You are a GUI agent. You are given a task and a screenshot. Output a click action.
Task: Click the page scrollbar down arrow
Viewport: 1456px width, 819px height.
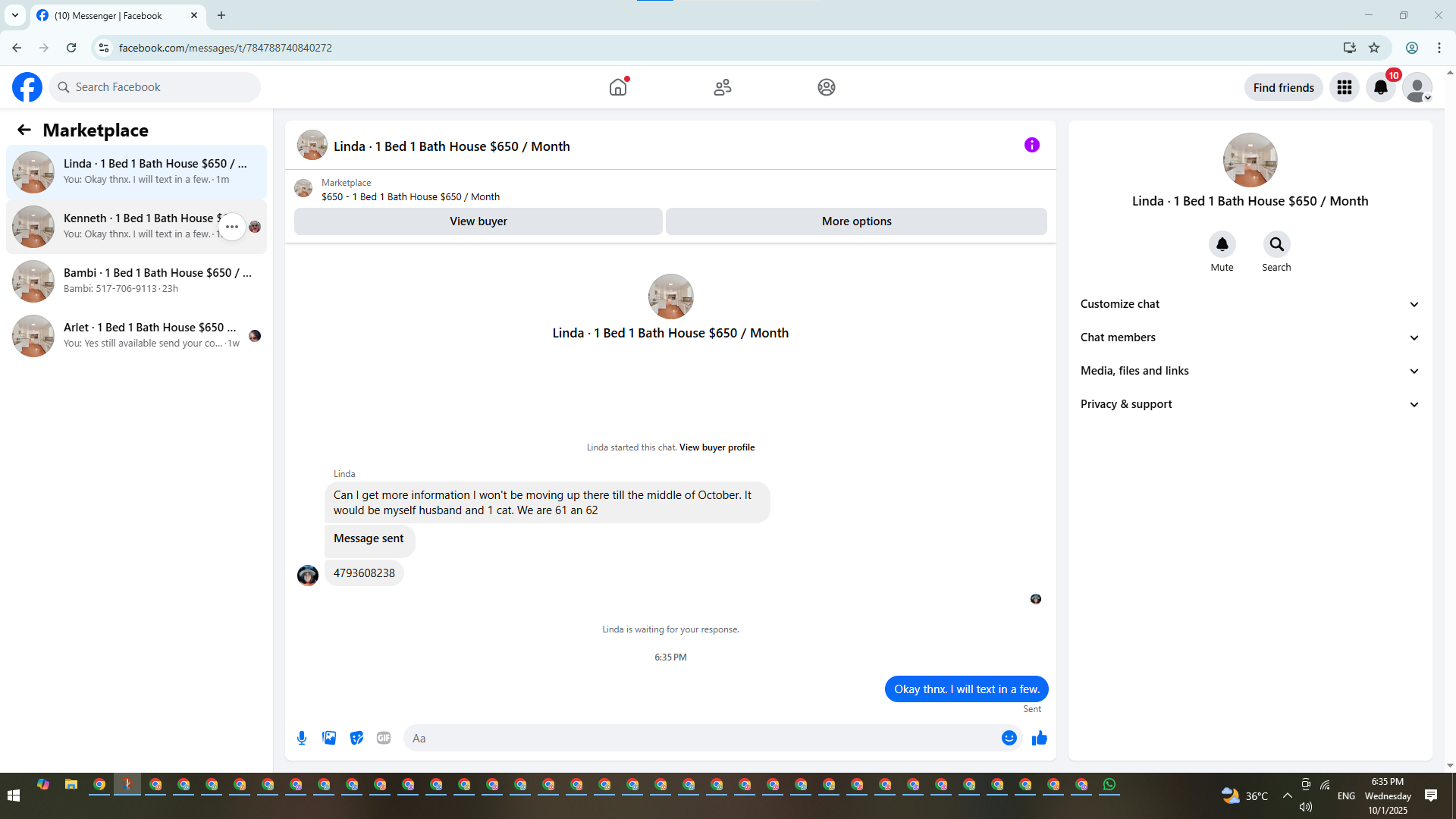coord(1450,766)
